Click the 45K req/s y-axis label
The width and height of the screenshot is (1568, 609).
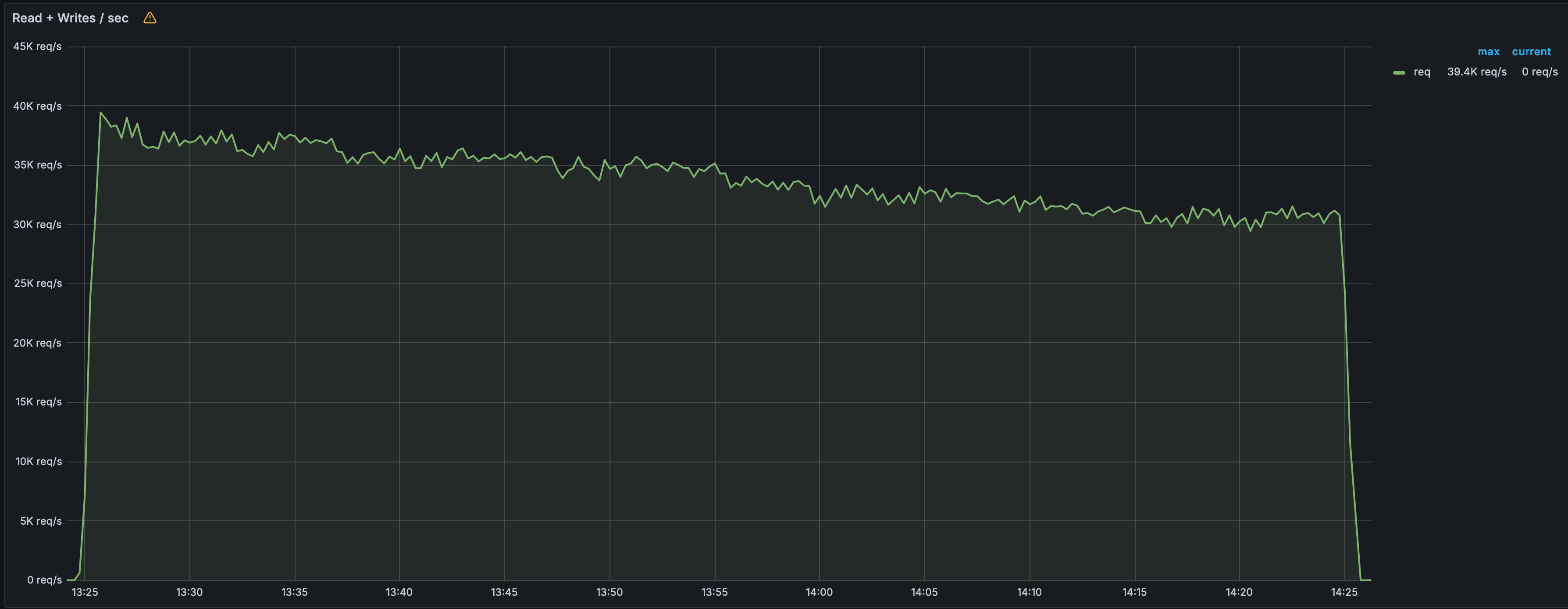tap(37, 46)
